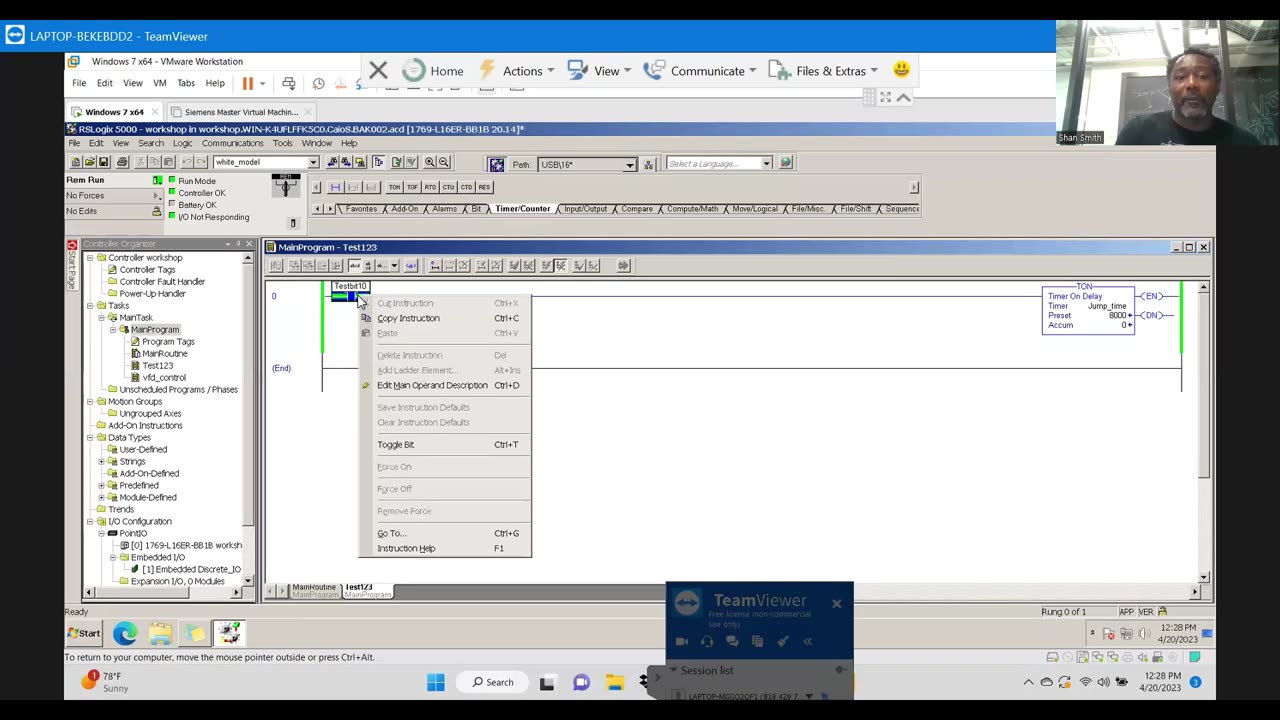Collapse the Tasks folder in organizer tree
Screen dimensions: 1280x720
coord(89,305)
